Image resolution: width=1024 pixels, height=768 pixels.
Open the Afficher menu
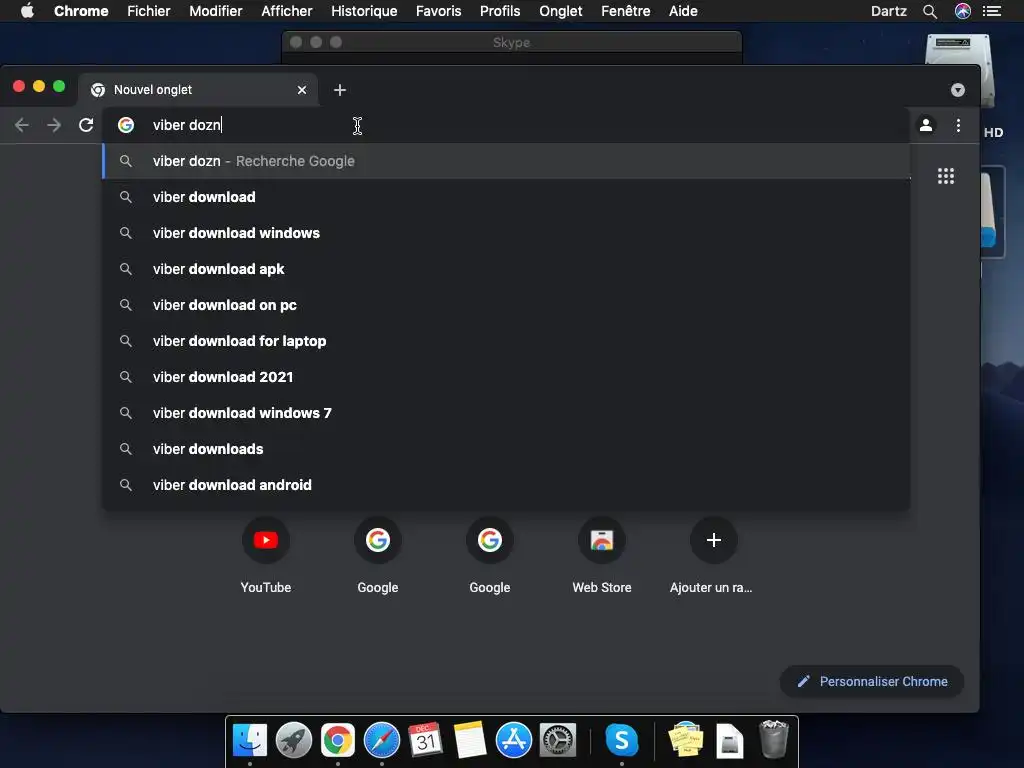[287, 11]
